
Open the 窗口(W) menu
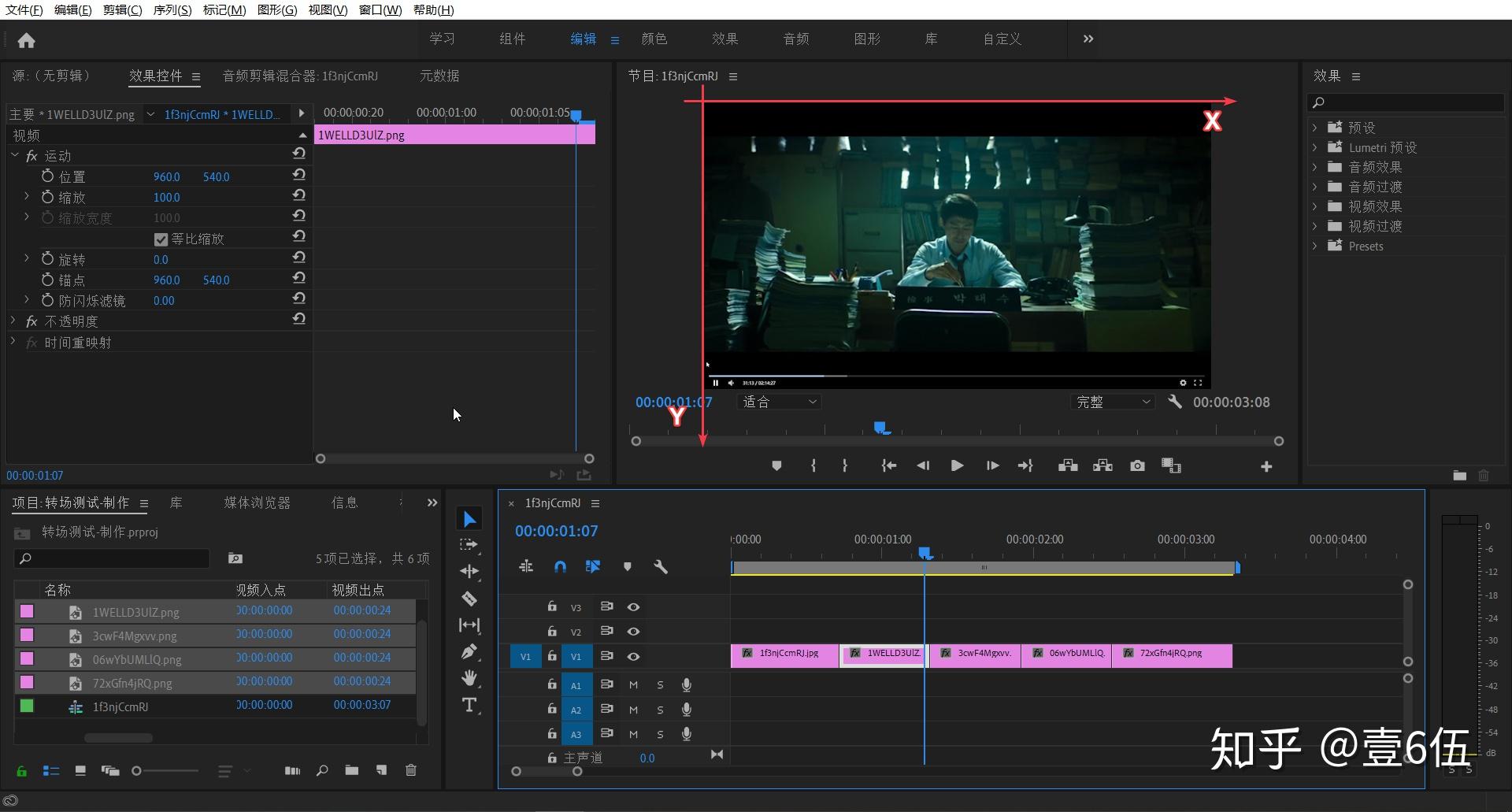(380, 10)
